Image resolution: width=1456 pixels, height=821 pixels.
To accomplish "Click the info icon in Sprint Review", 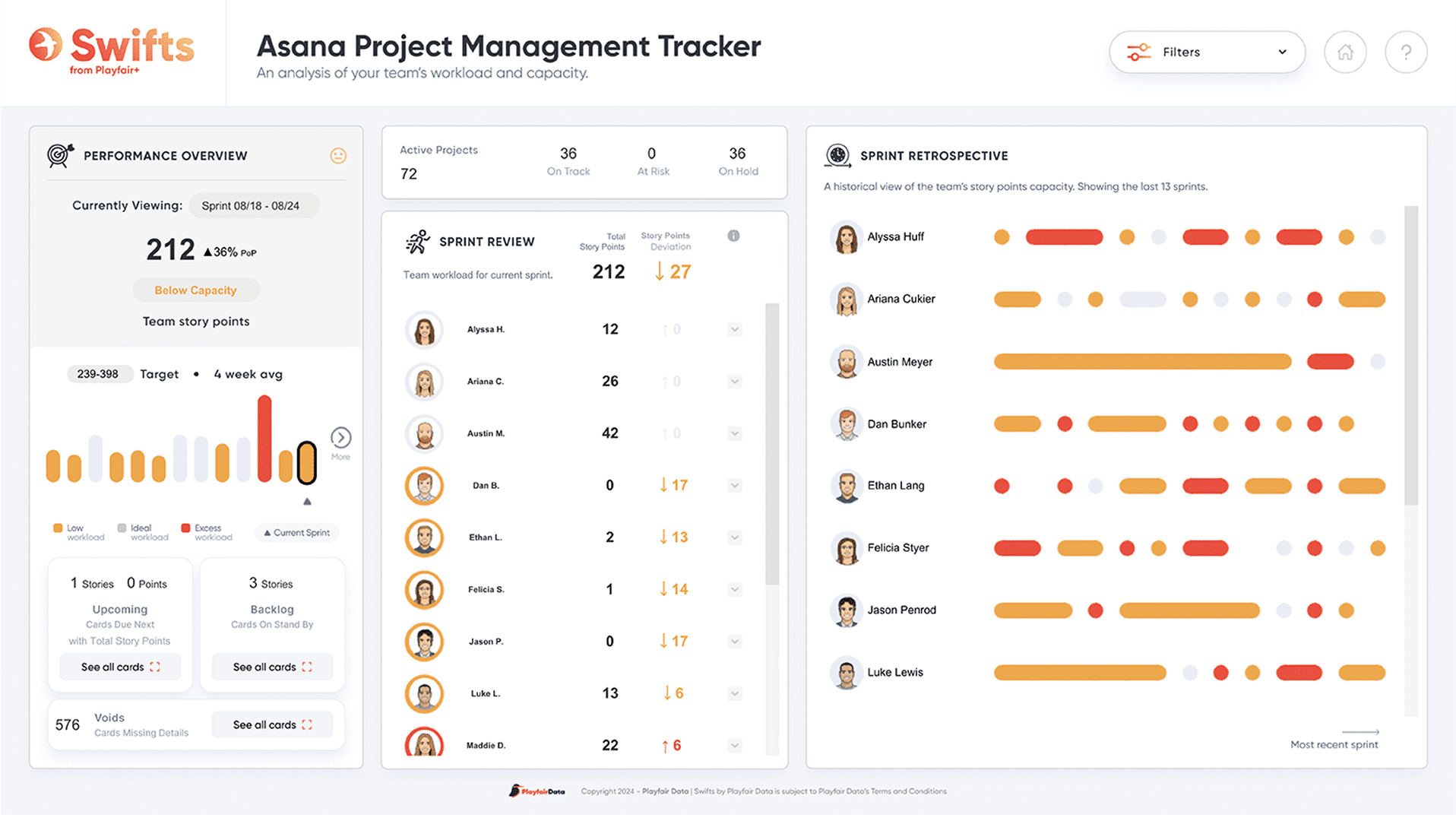I will [x=733, y=236].
